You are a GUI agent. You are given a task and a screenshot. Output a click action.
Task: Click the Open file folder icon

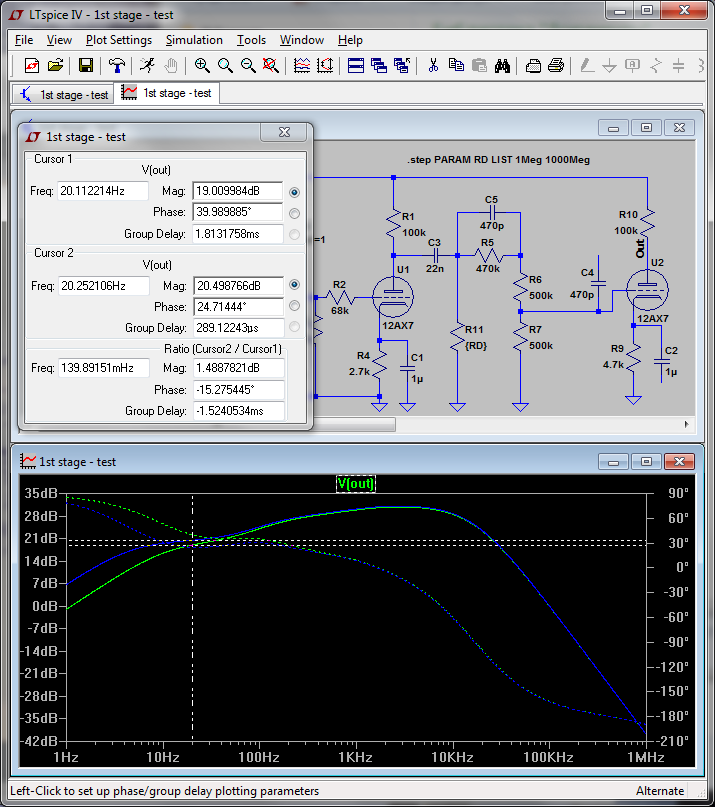pyautogui.click(x=56, y=66)
